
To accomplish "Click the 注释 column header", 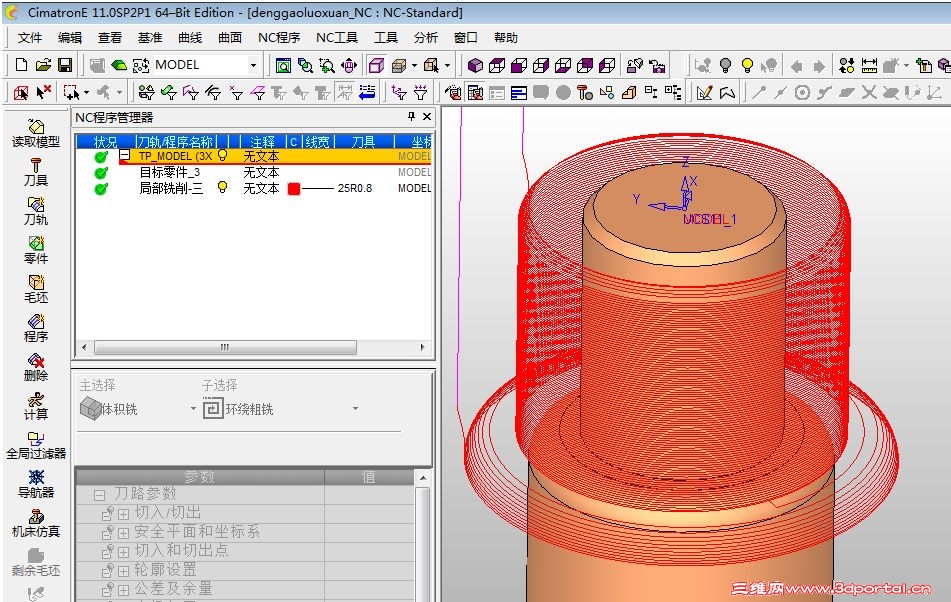I will tap(262, 142).
